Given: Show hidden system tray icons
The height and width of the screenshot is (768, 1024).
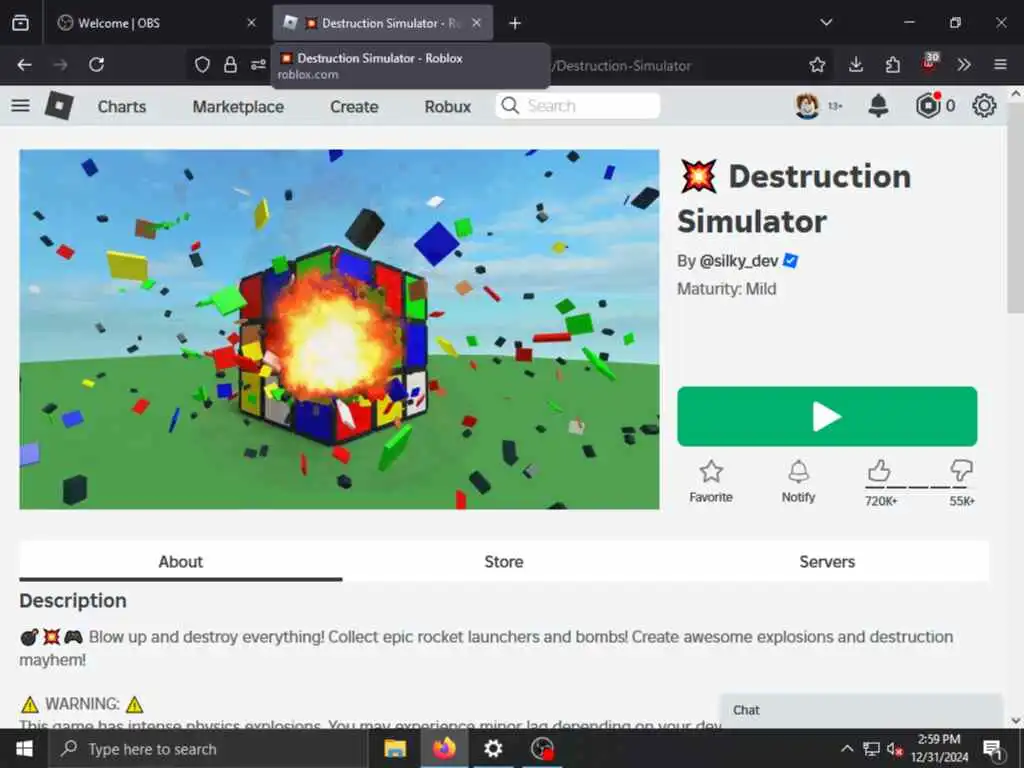Looking at the screenshot, I should click(847, 748).
